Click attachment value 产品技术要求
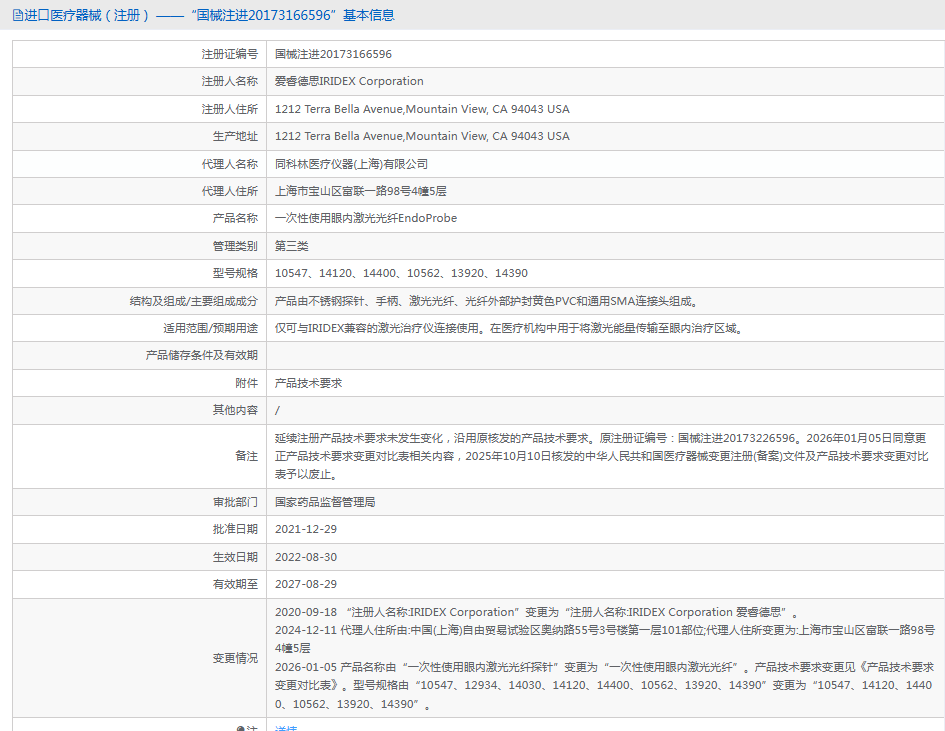The image size is (945, 731). pyautogui.click(x=309, y=383)
